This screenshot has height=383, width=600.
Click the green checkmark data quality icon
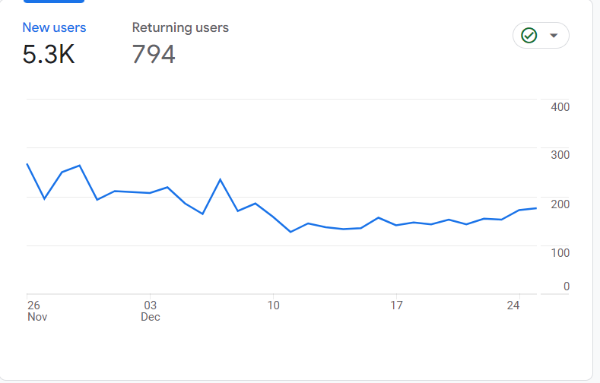pos(529,36)
